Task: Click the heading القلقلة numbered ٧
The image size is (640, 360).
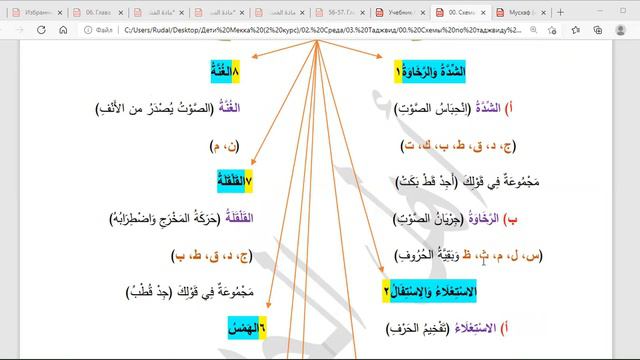Action: (x=235, y=181)
